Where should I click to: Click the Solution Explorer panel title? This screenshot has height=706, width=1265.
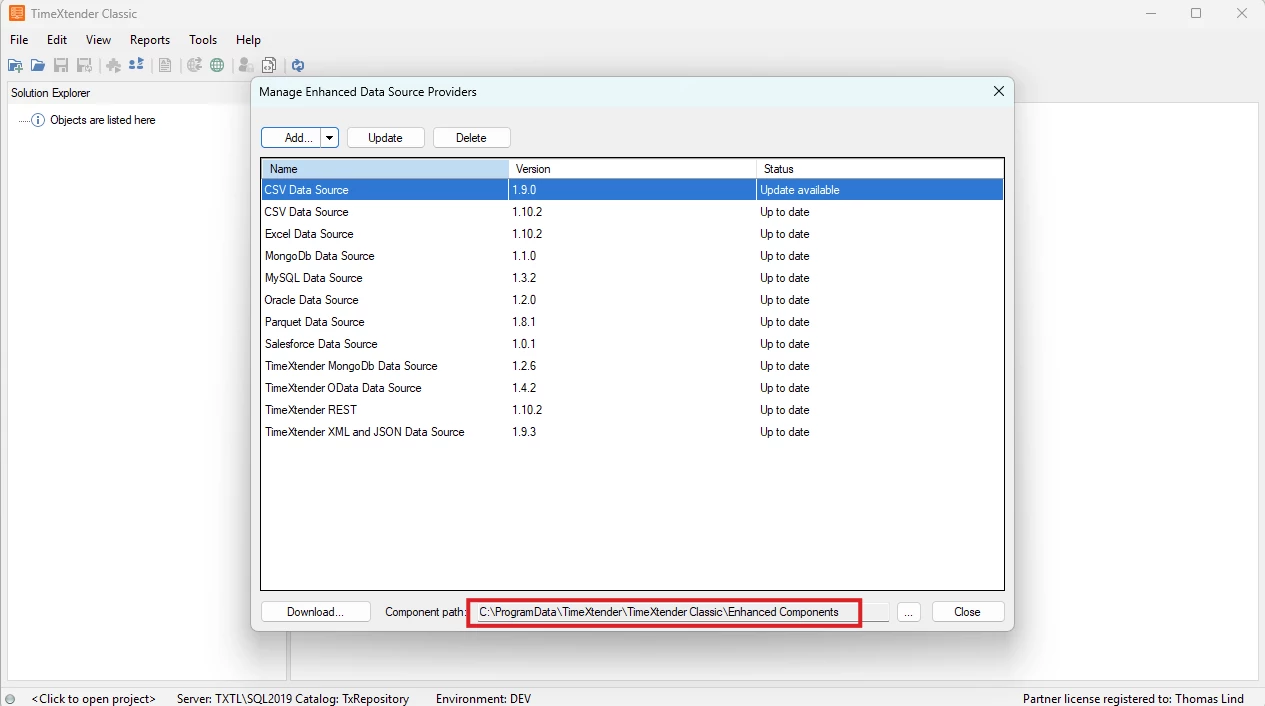click(51, 93)
